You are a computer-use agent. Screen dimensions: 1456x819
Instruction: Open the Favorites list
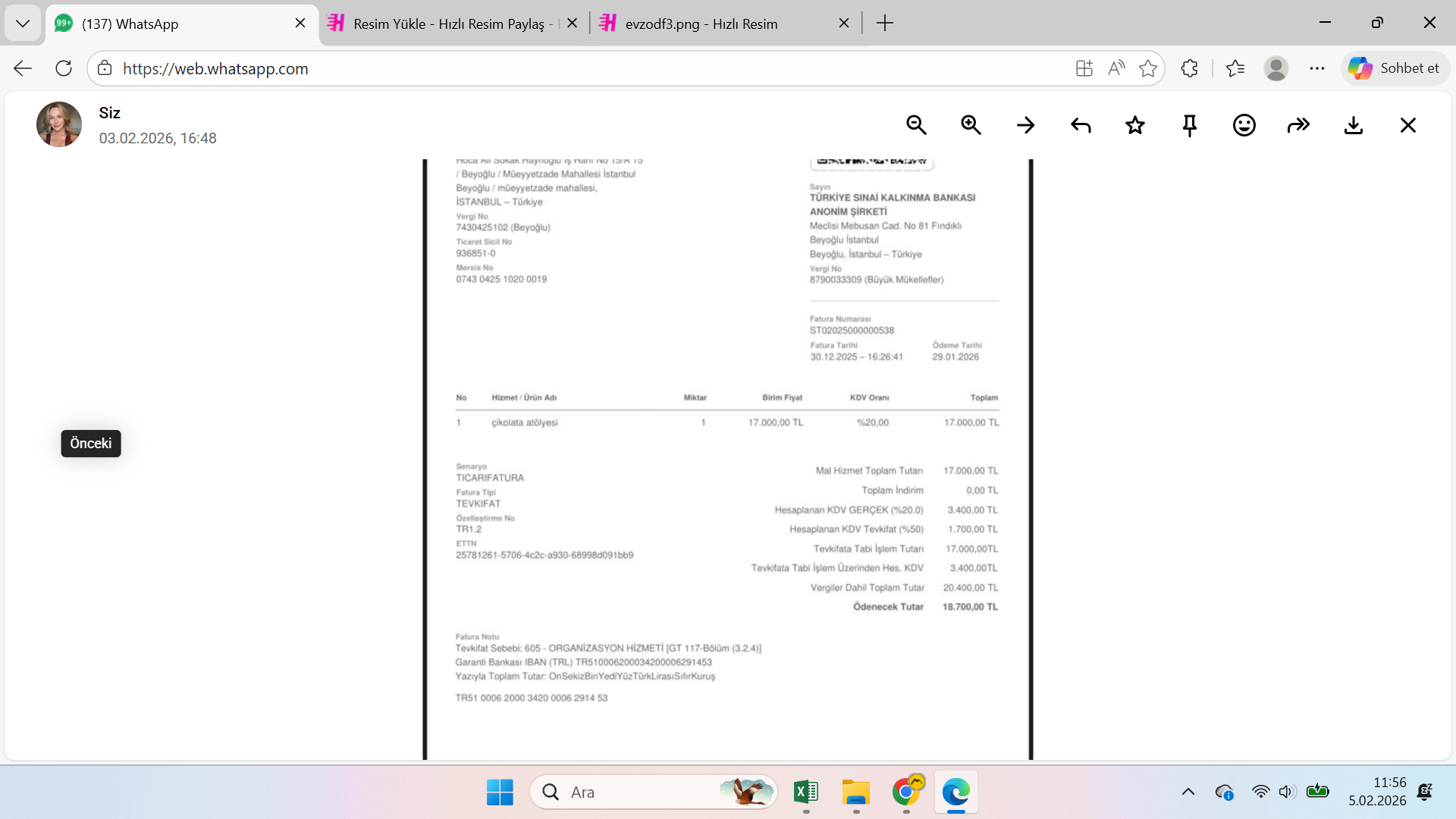[x=1235, y=68]
